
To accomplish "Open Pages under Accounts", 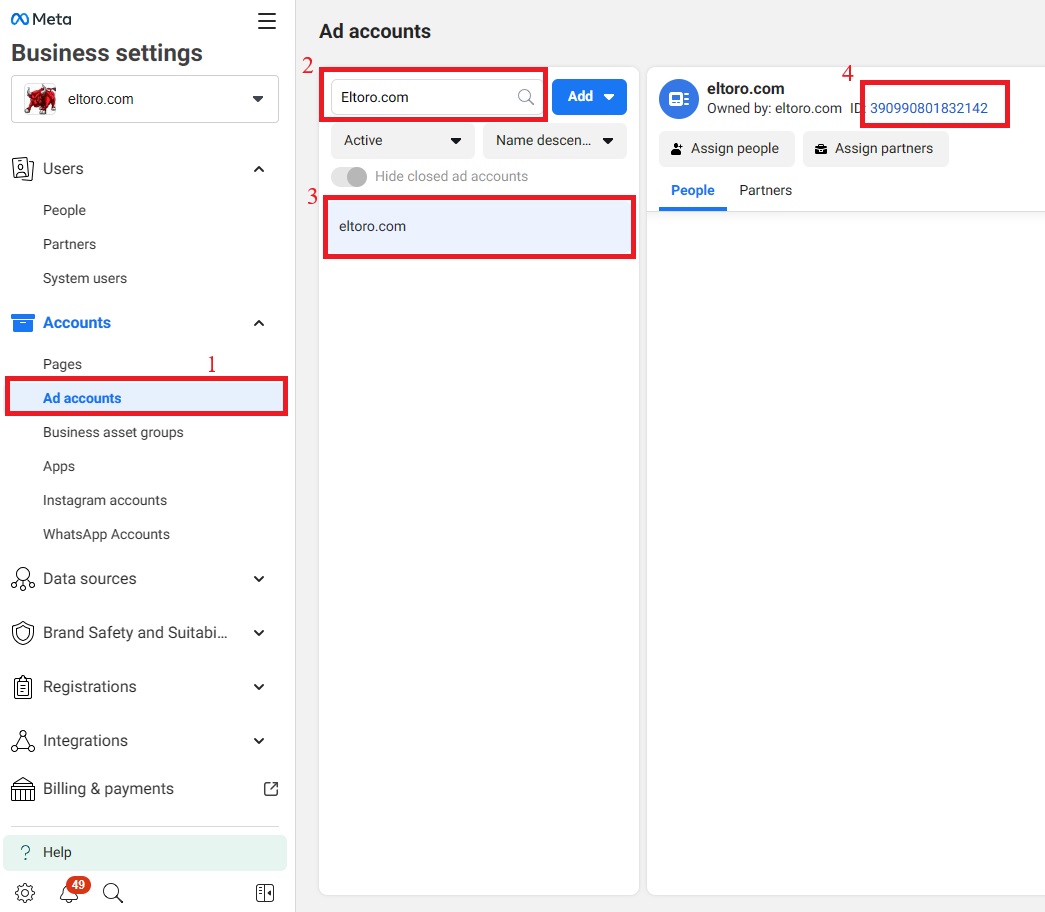I will click(62, 364).
